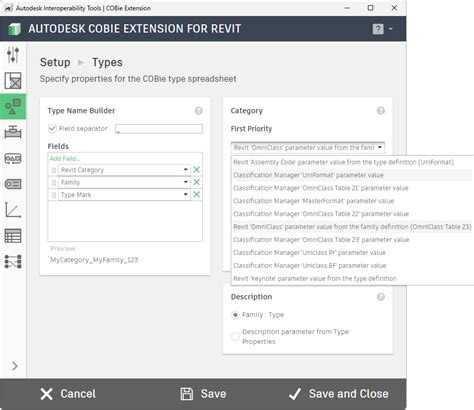This screenshot has width=474, height=410.
Task: Remove the Family field
Action: coord(197,182)
